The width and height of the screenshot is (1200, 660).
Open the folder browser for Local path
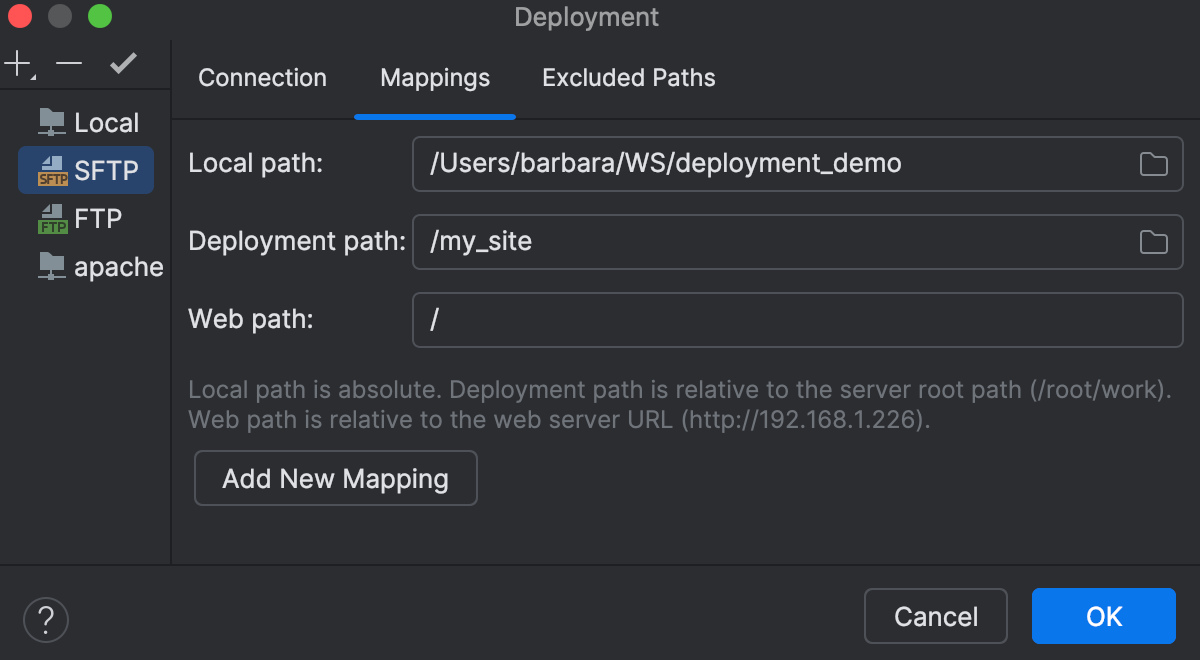1152,163
